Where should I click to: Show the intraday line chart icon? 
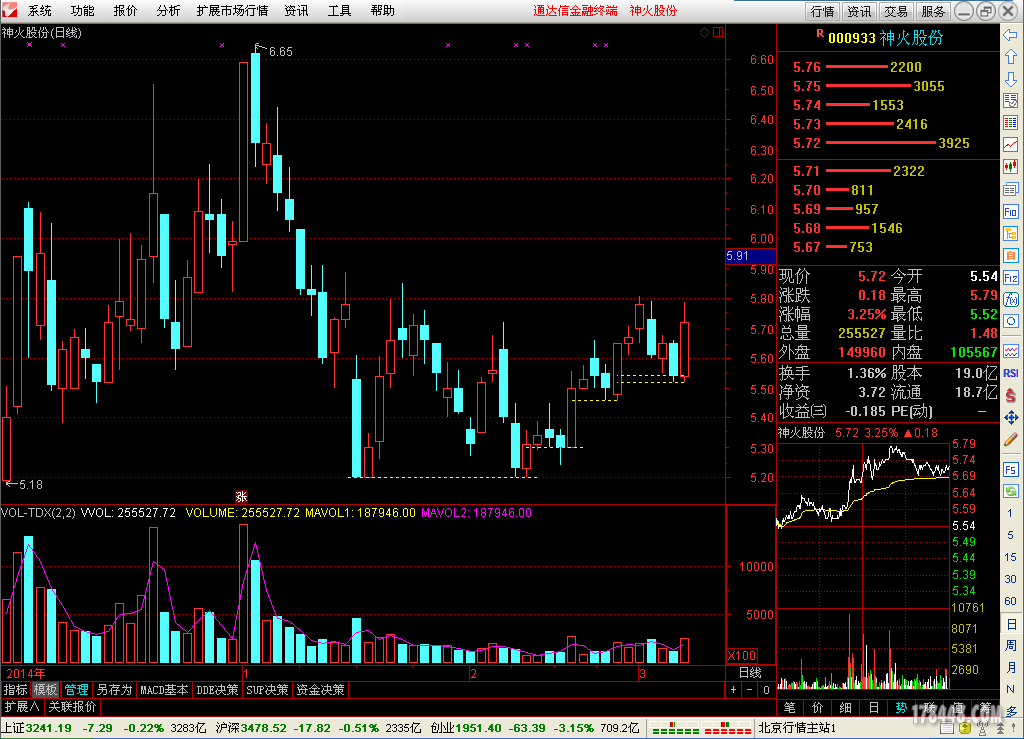1010,145
